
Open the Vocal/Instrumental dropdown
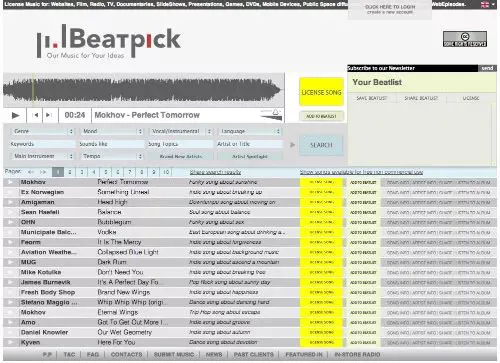(x=181, y=131)
